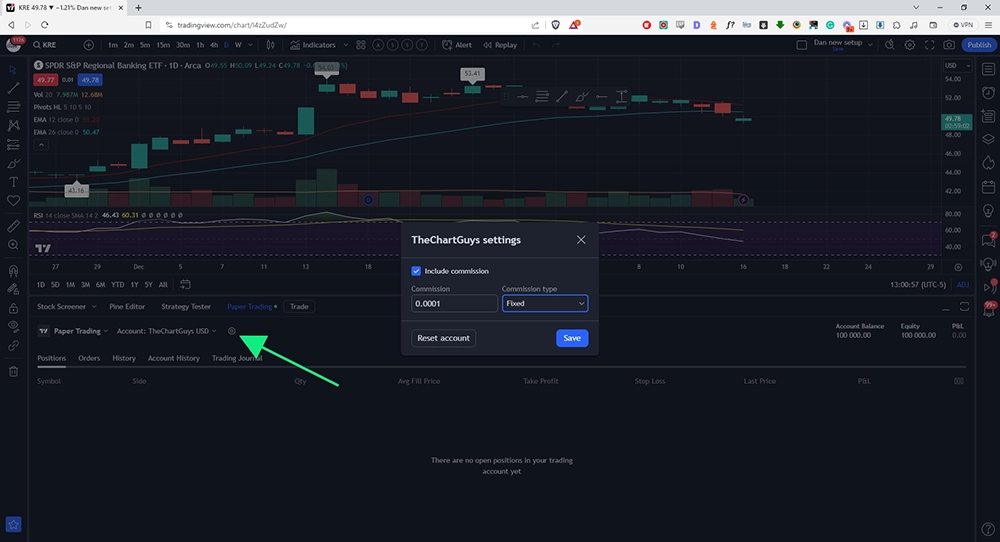Remove drawings with trash icon

[x=13, y=371]
